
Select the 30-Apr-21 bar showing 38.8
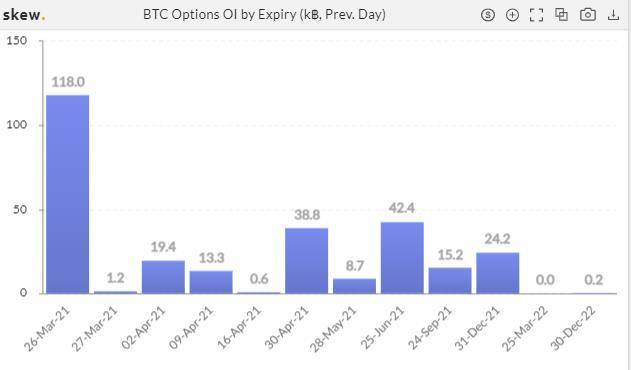(307, 261)
